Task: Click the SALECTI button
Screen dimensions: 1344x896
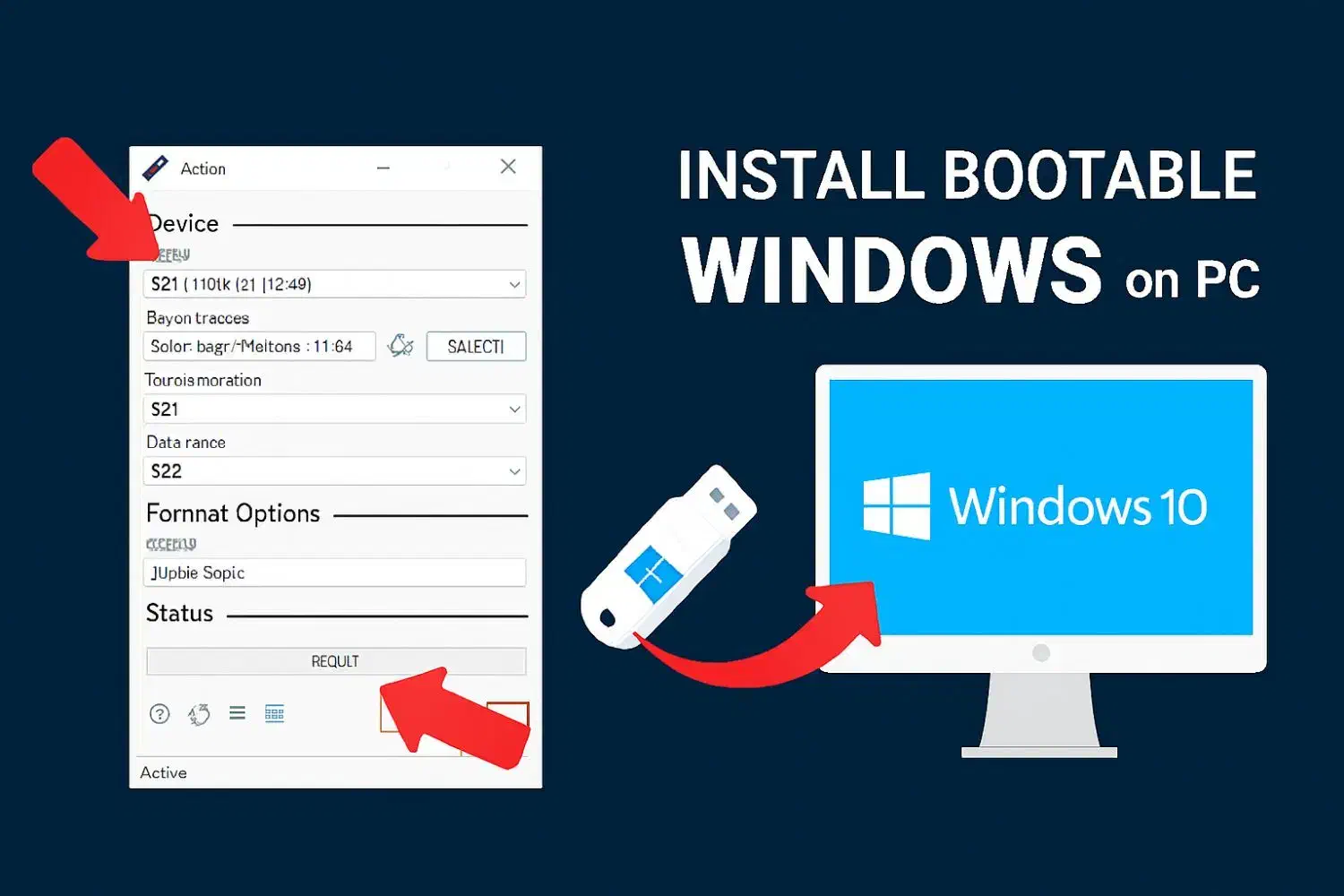Action: (x=476, y=346)
